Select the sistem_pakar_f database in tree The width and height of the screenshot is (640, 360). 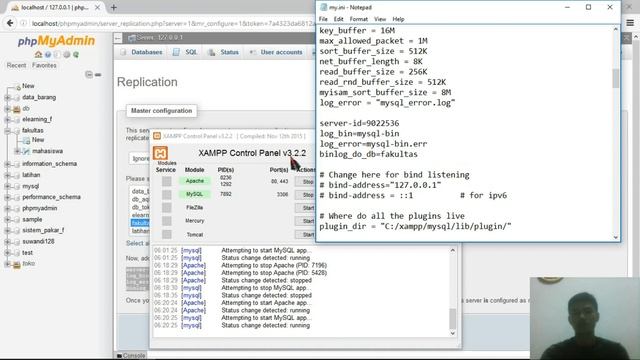point(43,230)
